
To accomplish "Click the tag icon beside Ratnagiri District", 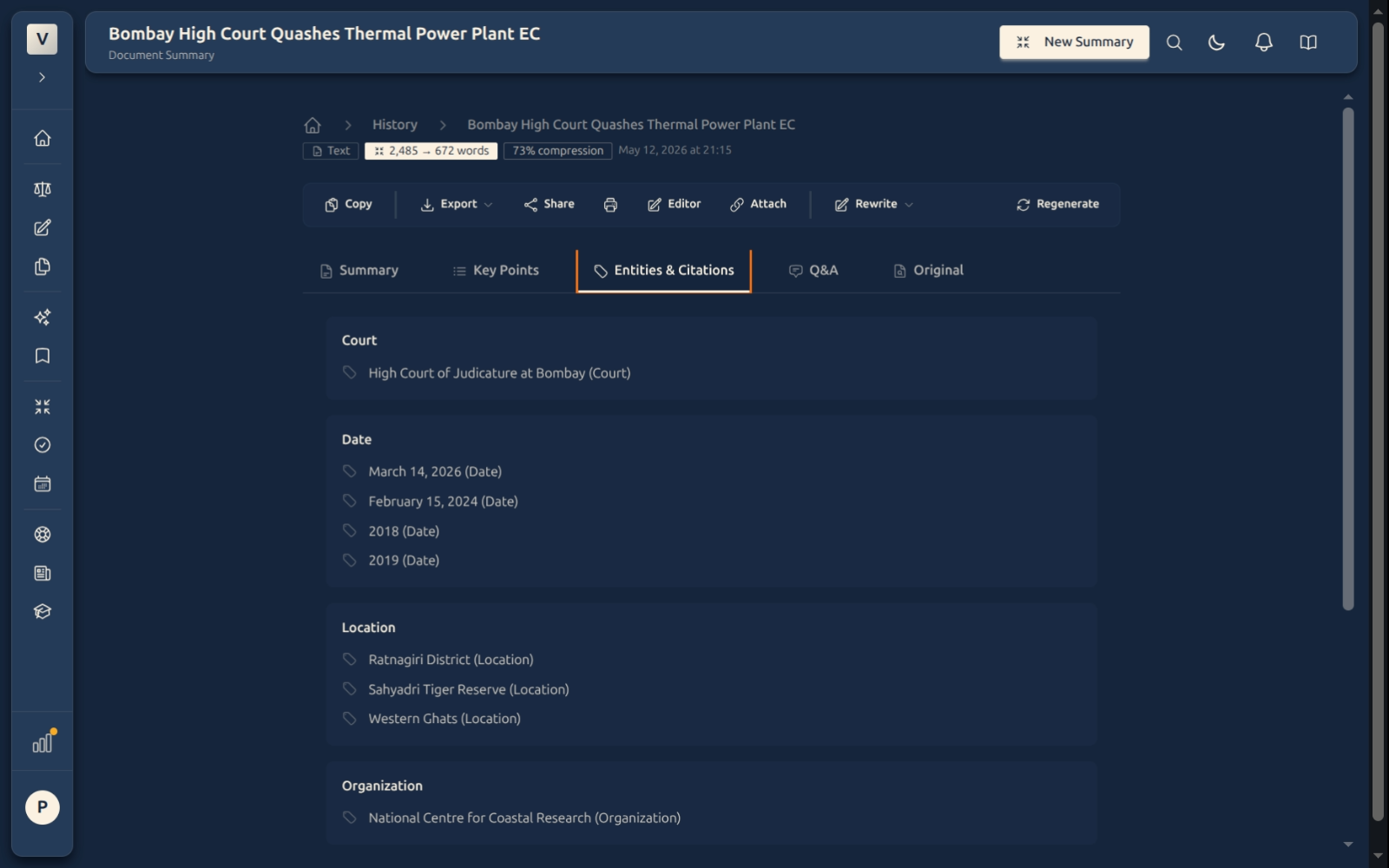I will (x=350, y=660).
